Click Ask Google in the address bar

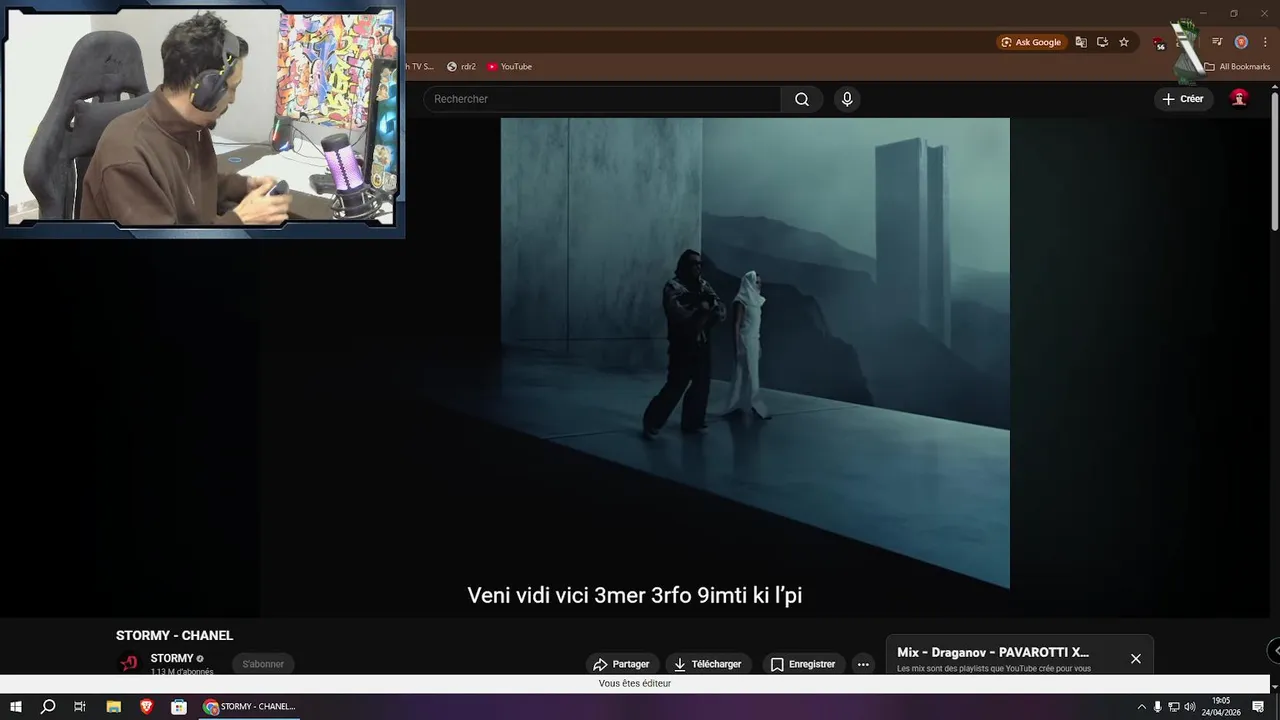(1031, 42)
